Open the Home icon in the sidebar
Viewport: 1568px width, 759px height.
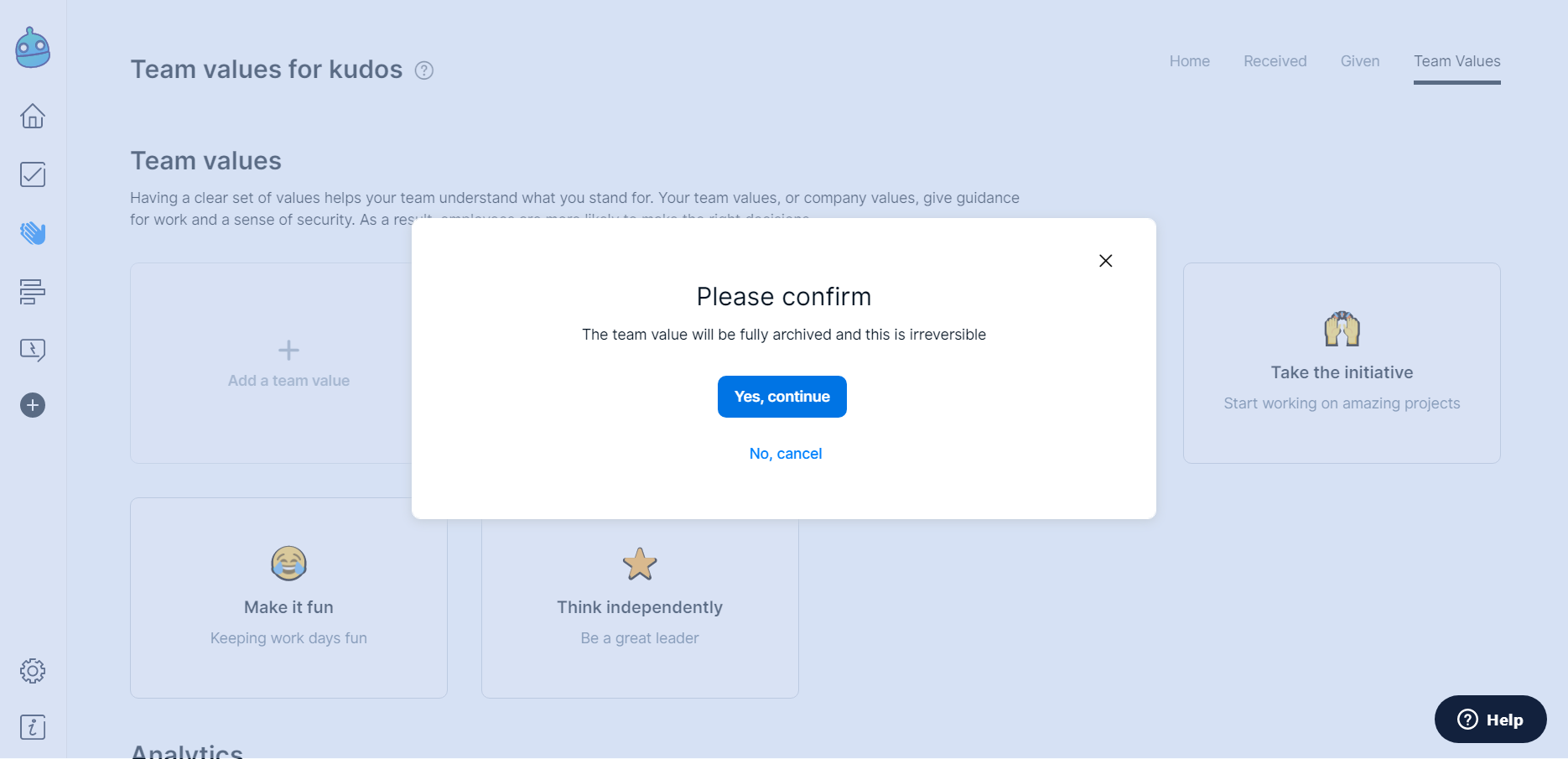tap(33, 116)
